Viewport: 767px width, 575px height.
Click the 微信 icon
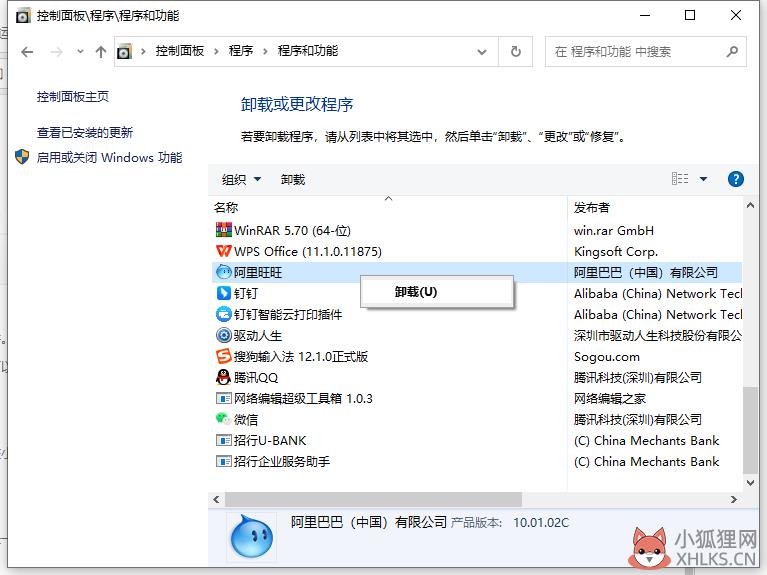point(224,419)
